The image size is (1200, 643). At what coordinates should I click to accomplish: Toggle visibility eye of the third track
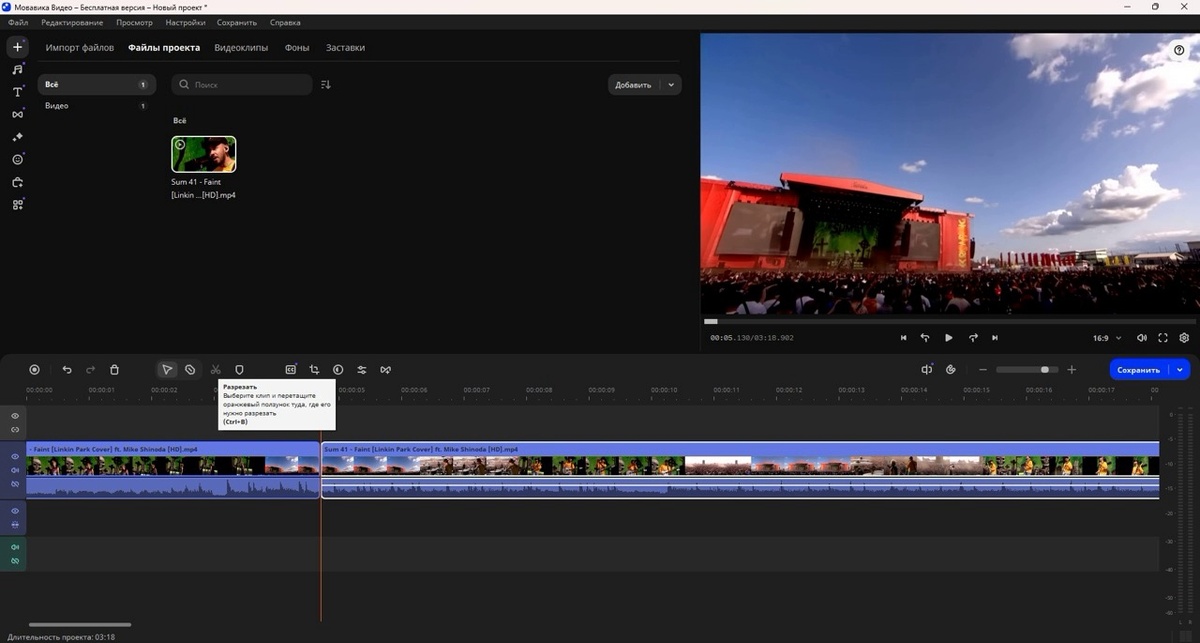[x=15, y=510]
